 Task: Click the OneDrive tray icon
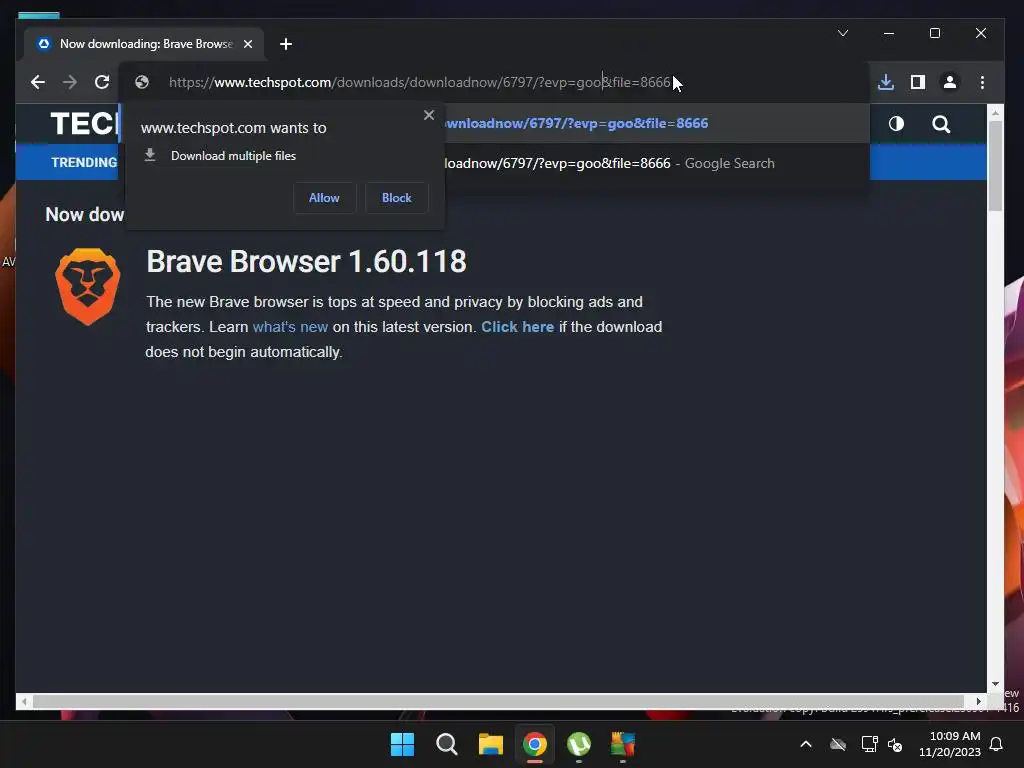tap(838, 744)
